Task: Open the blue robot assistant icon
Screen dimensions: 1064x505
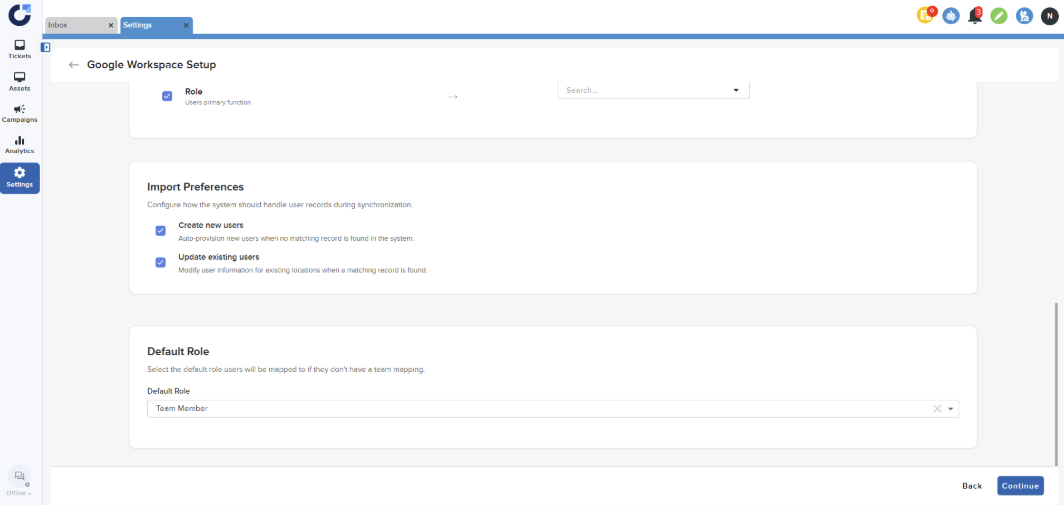Action: pos(950,15)
